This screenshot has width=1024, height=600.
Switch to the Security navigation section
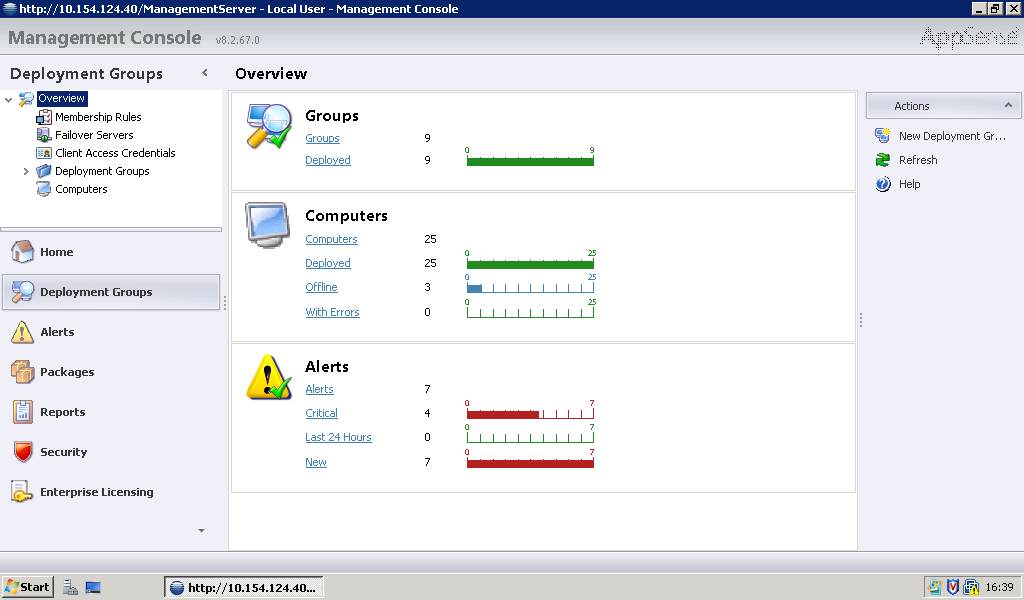[63, 452]
